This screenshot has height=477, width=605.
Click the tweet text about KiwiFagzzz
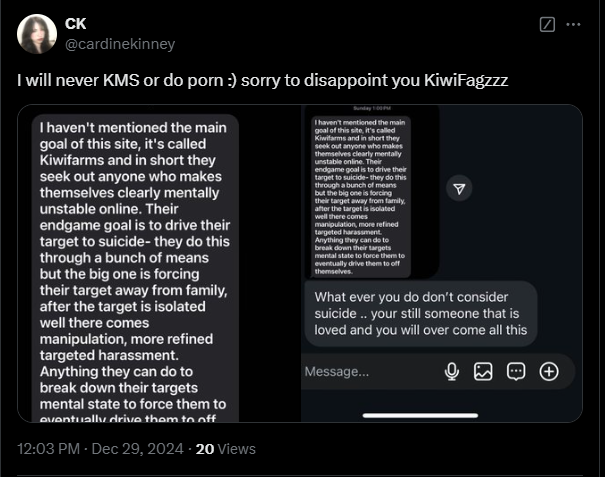(262, 80)
